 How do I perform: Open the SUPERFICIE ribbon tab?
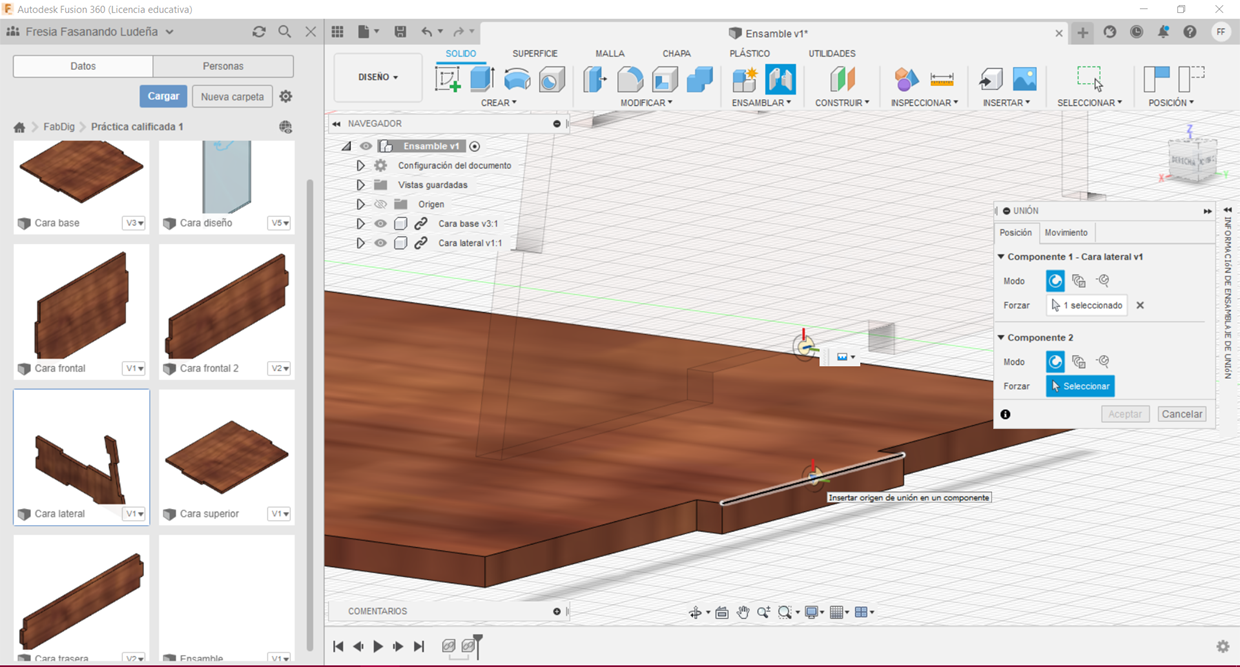pos(535,54)
